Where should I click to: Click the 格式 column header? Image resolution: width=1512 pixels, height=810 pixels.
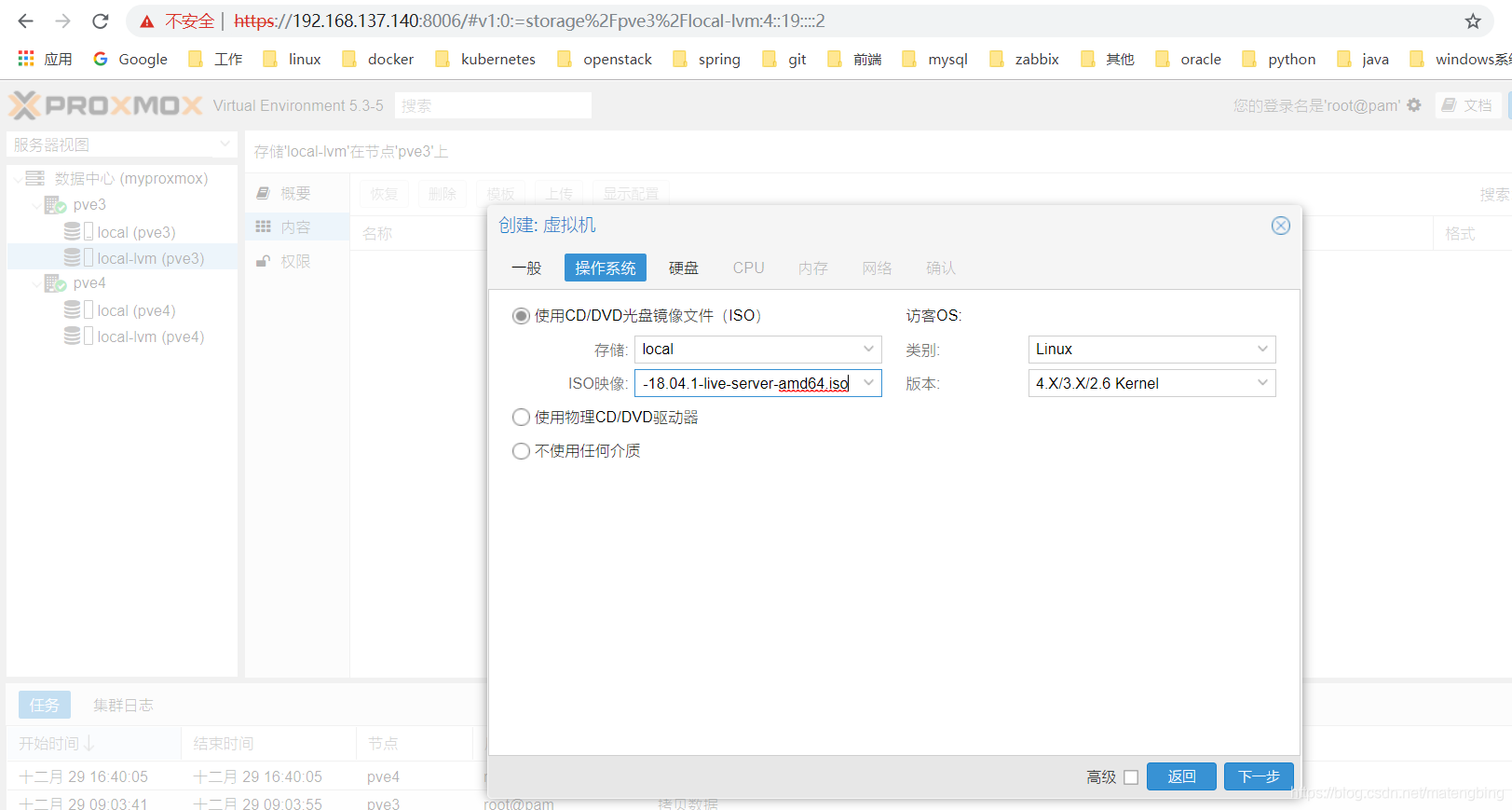click(x=1472, y=233)
